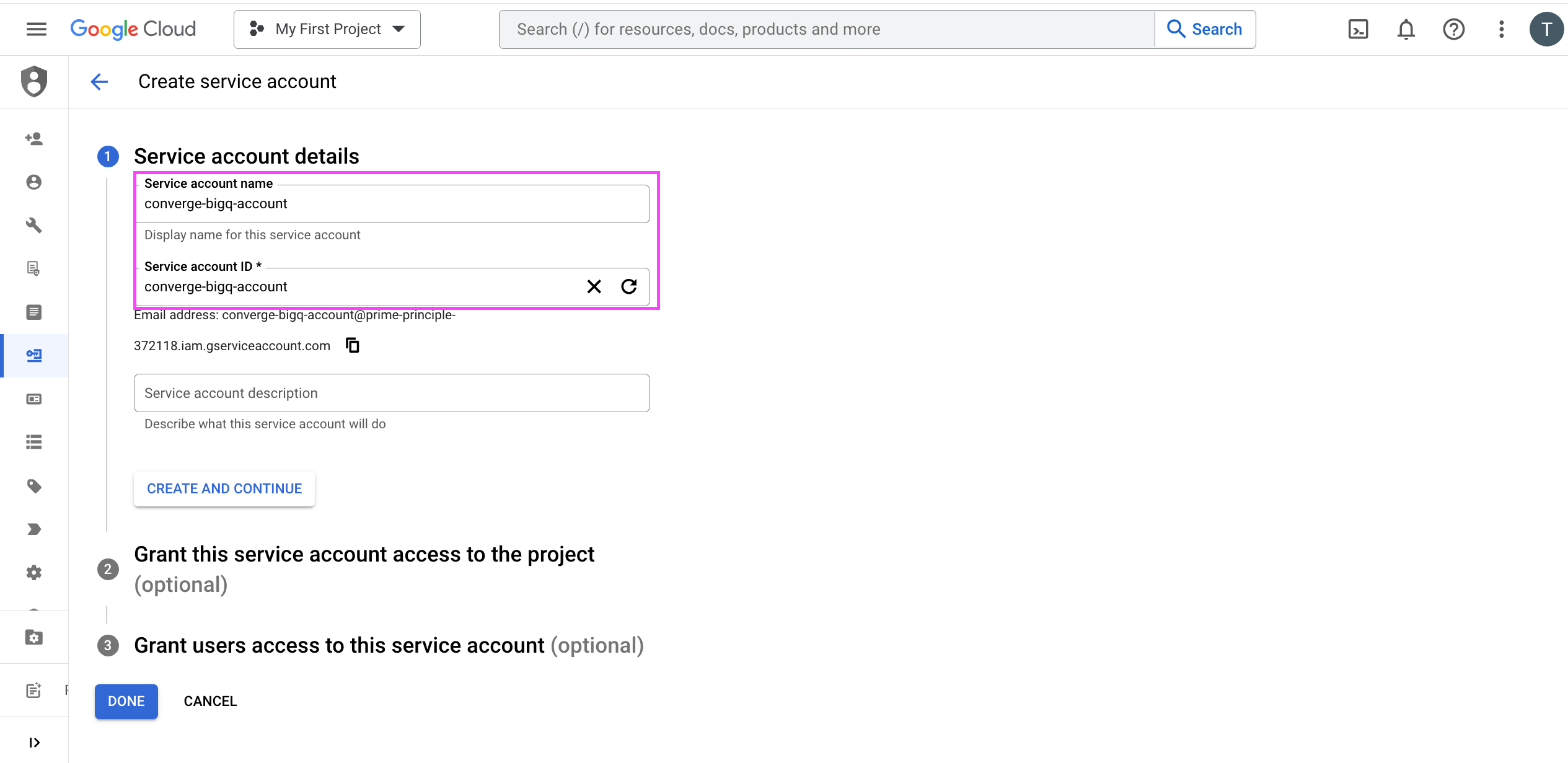Viewport: 1568px width, 763px height.
Task: Clear the Service account ID field
Action: [594, 286]
